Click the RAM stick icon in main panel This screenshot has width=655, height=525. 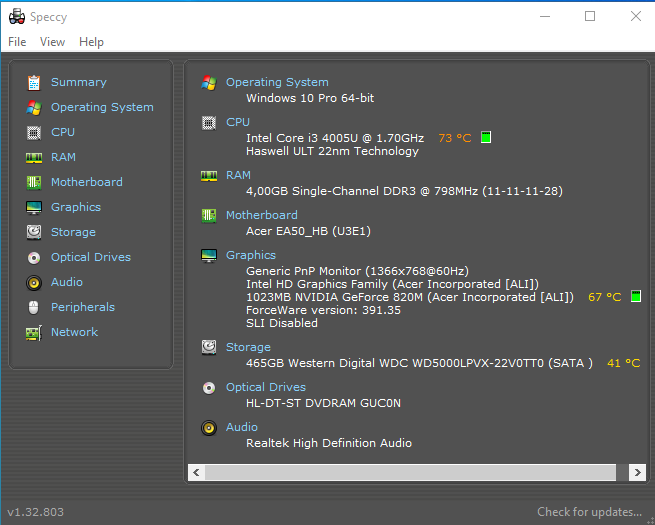click(209, 176)
